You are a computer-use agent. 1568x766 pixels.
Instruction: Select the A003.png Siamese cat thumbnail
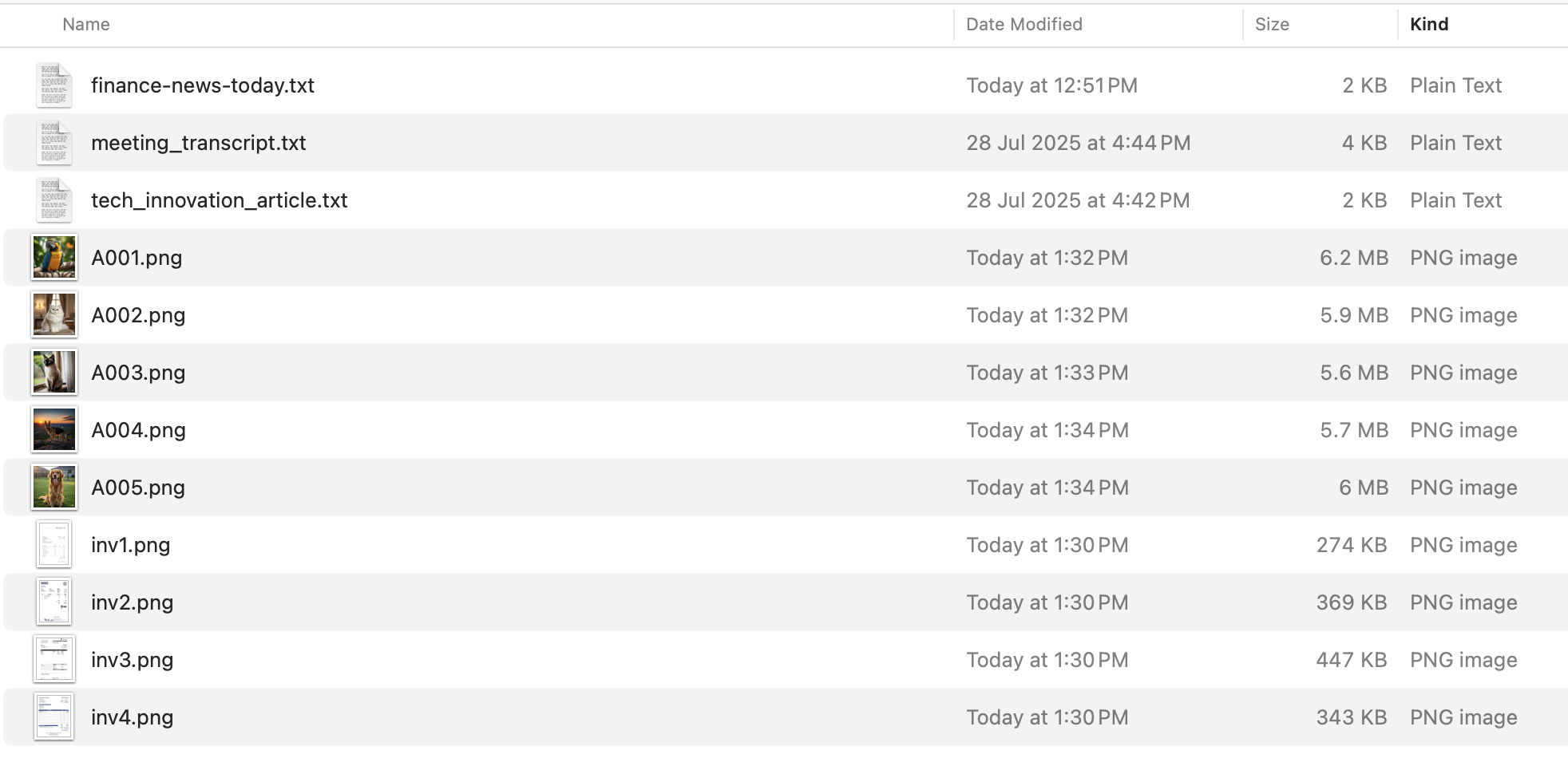point(54,373)
